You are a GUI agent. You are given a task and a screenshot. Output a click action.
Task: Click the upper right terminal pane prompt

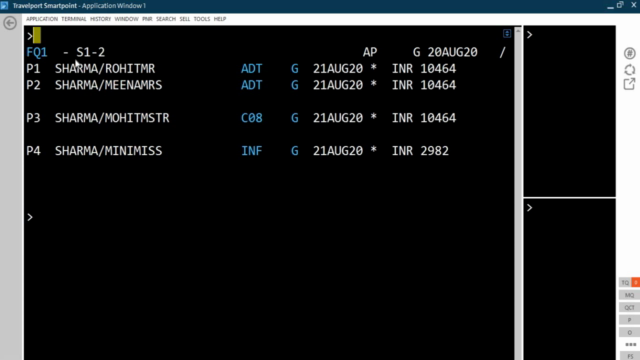[529, 35]
